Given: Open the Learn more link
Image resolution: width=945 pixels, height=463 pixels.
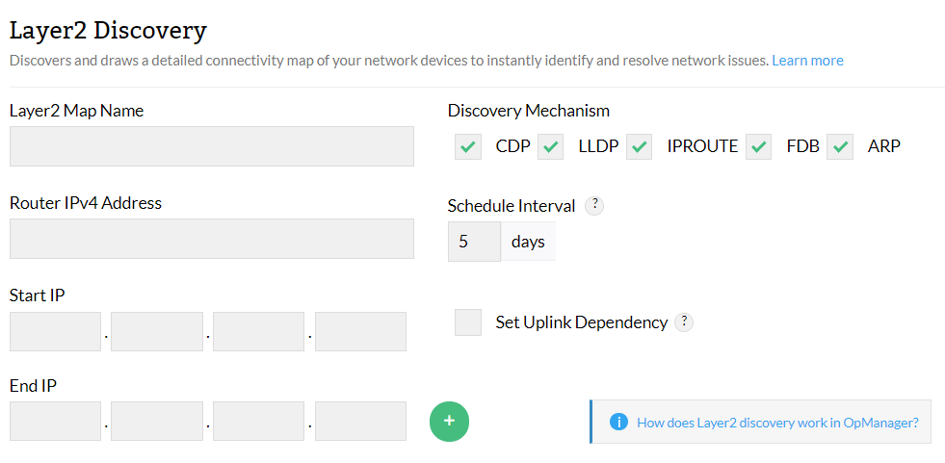Looking at the screenshot, I should pos(807,60).
